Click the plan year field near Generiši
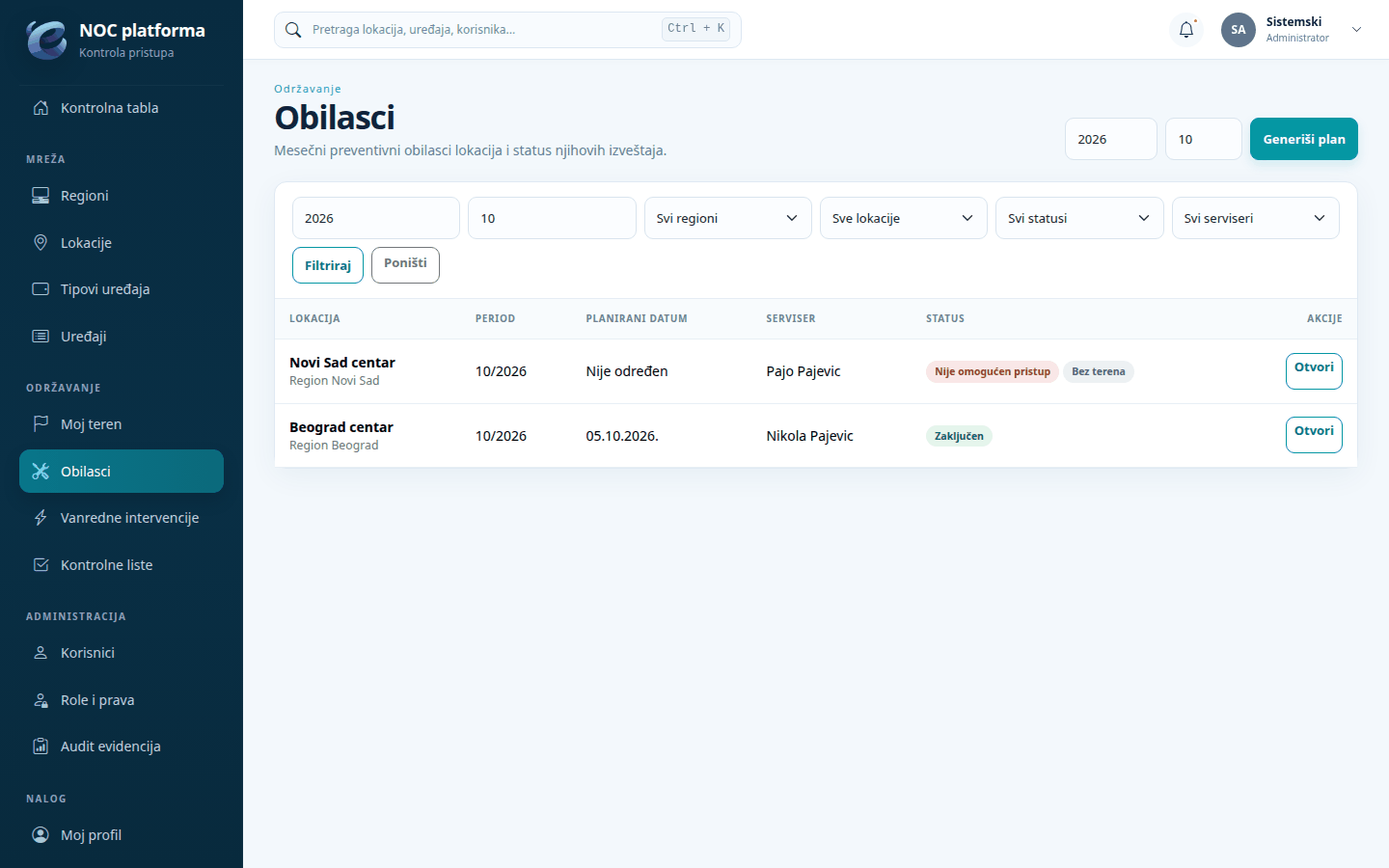Image resolution: width=1389 pixels, height=868 pixels. [1111, 139]
